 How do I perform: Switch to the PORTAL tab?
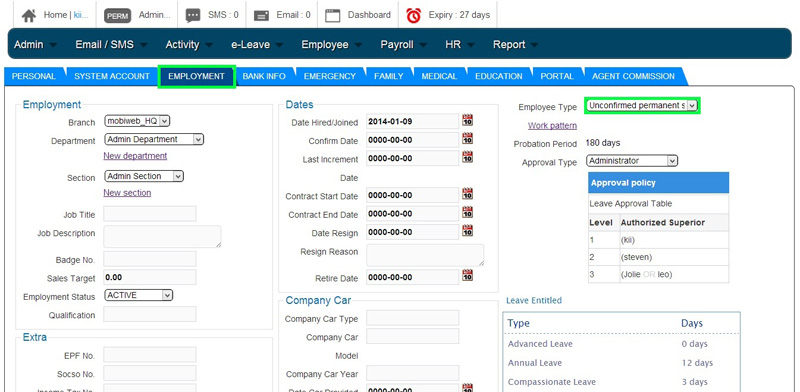coord(557,76)
